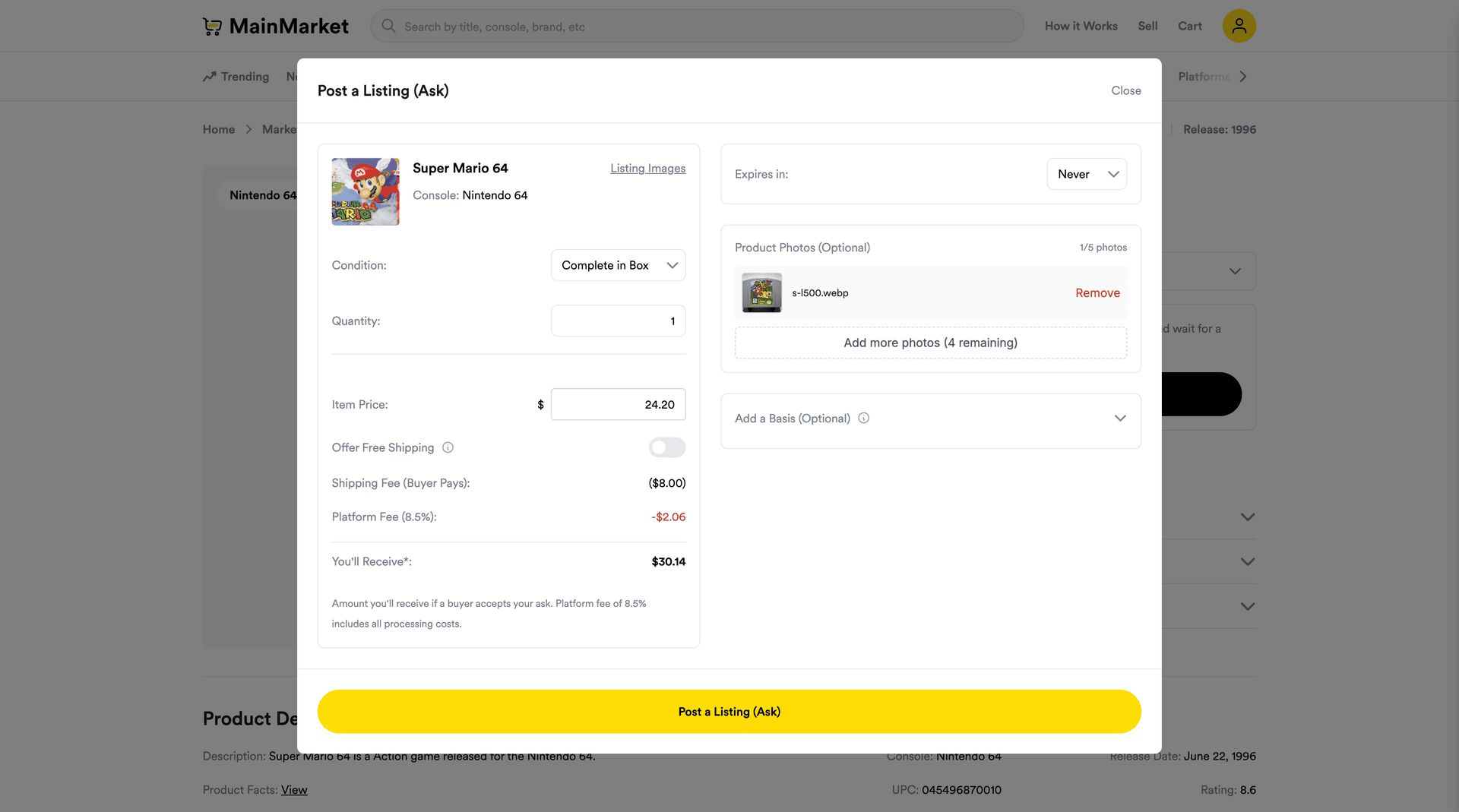The image size is (1459, 812).
Task: Click the breadcrumb chevron after Home
Action: click(248, 129)
